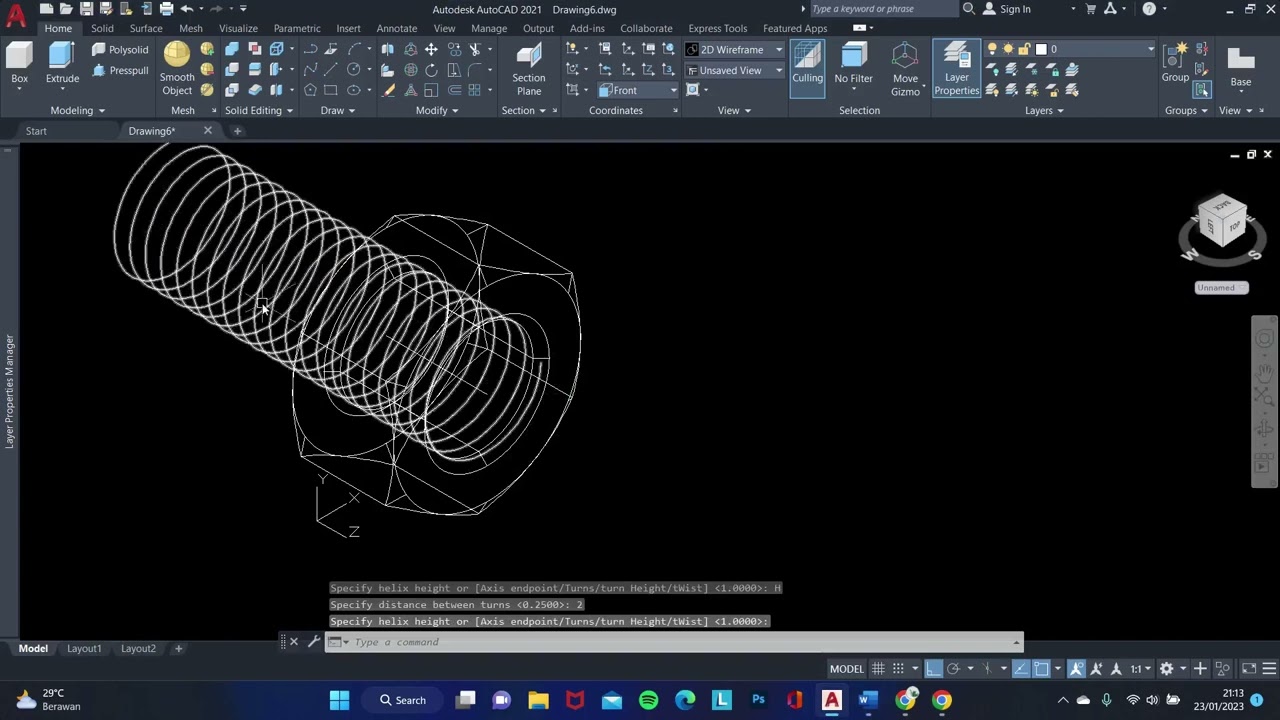Click the Section Plane tool
Viewport: 1280px width, 720px height.
pos(529,70)
